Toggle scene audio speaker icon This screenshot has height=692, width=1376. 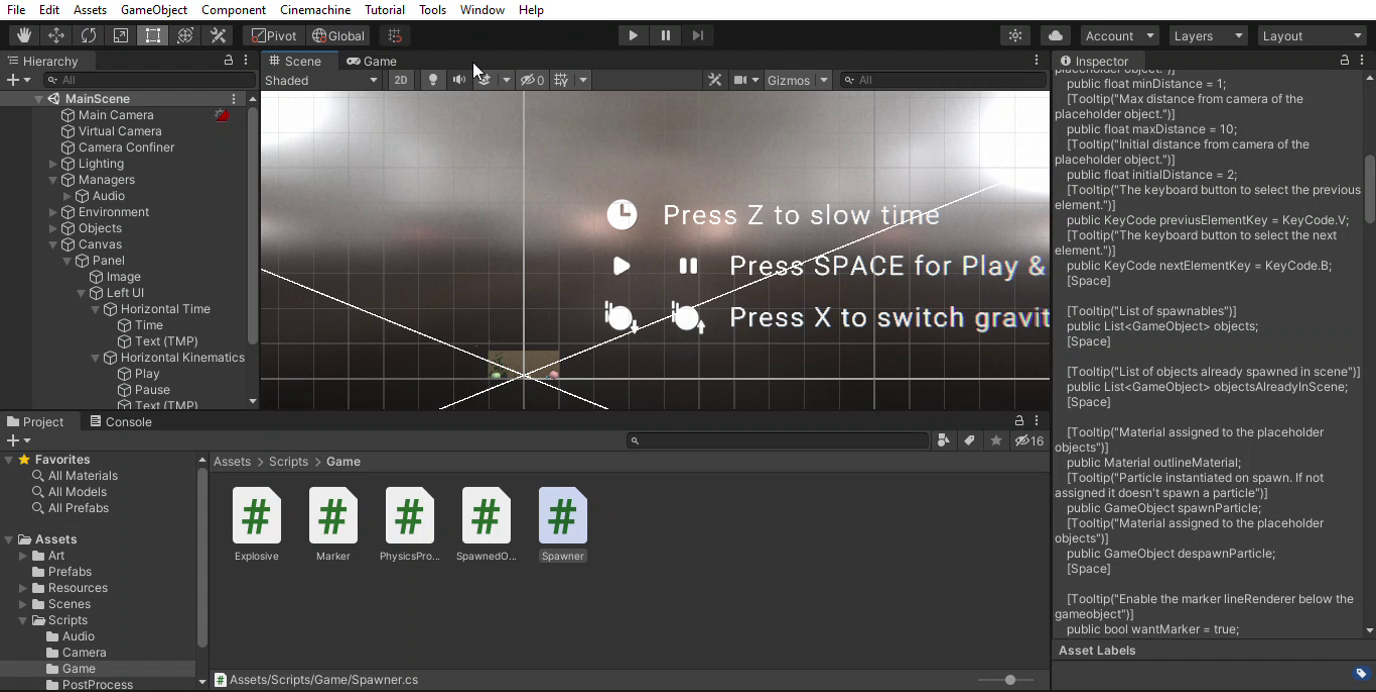[x=459, y=80]
